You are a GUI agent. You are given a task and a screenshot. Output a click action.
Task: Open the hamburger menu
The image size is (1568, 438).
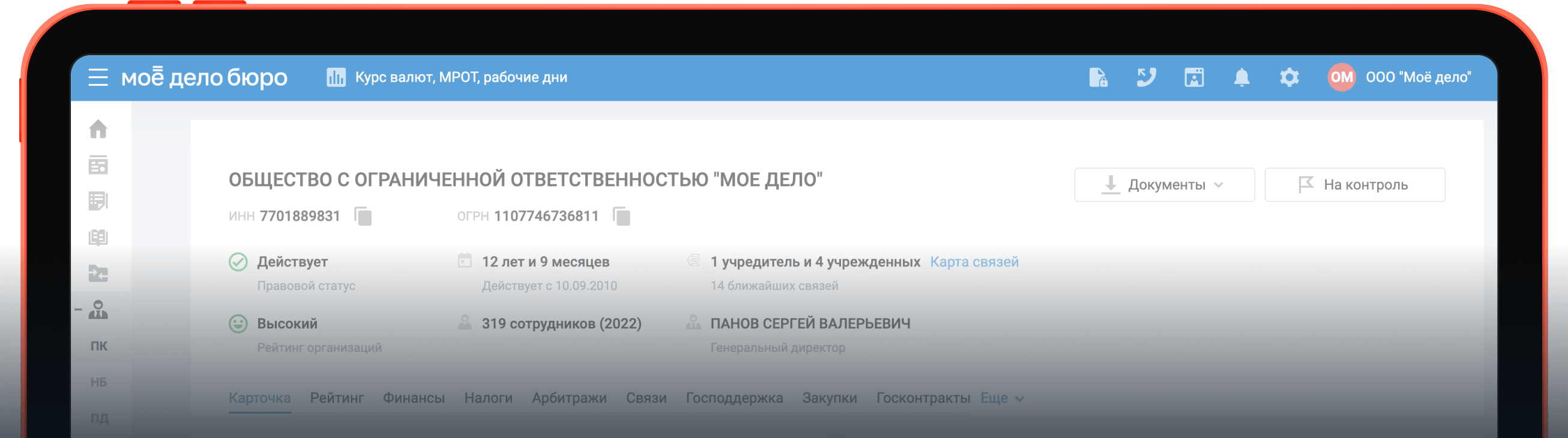(97, 77)
